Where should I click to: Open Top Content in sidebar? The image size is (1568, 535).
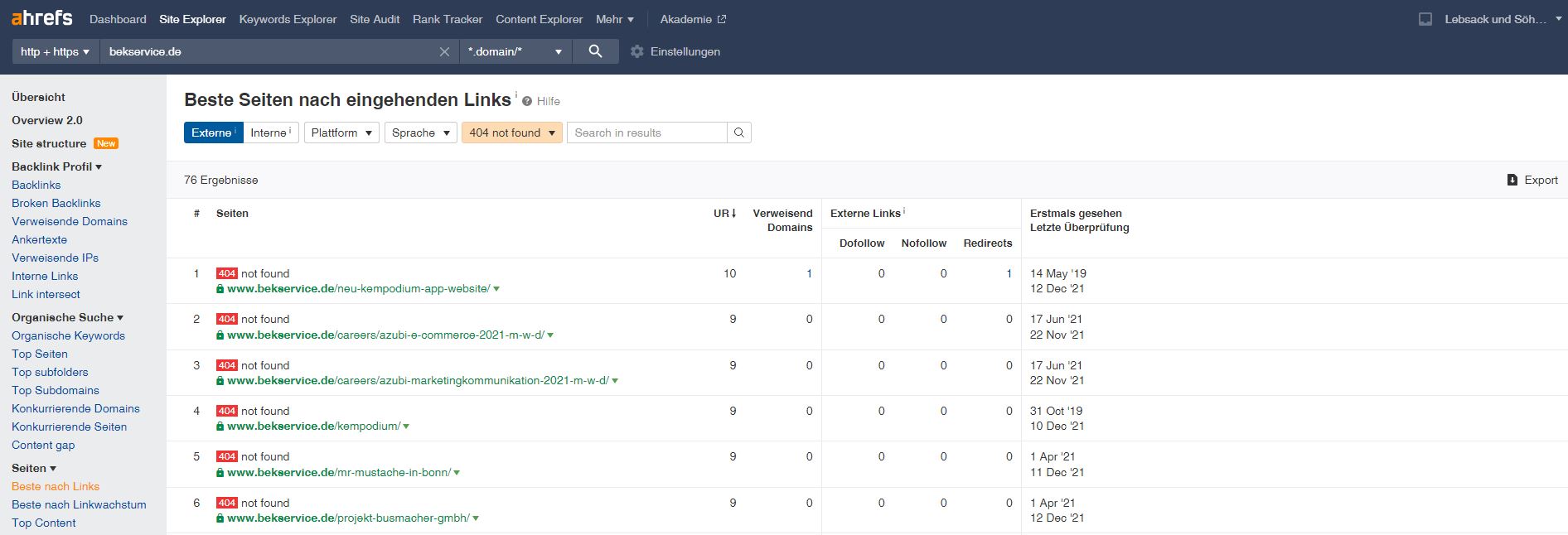point(43,523)
